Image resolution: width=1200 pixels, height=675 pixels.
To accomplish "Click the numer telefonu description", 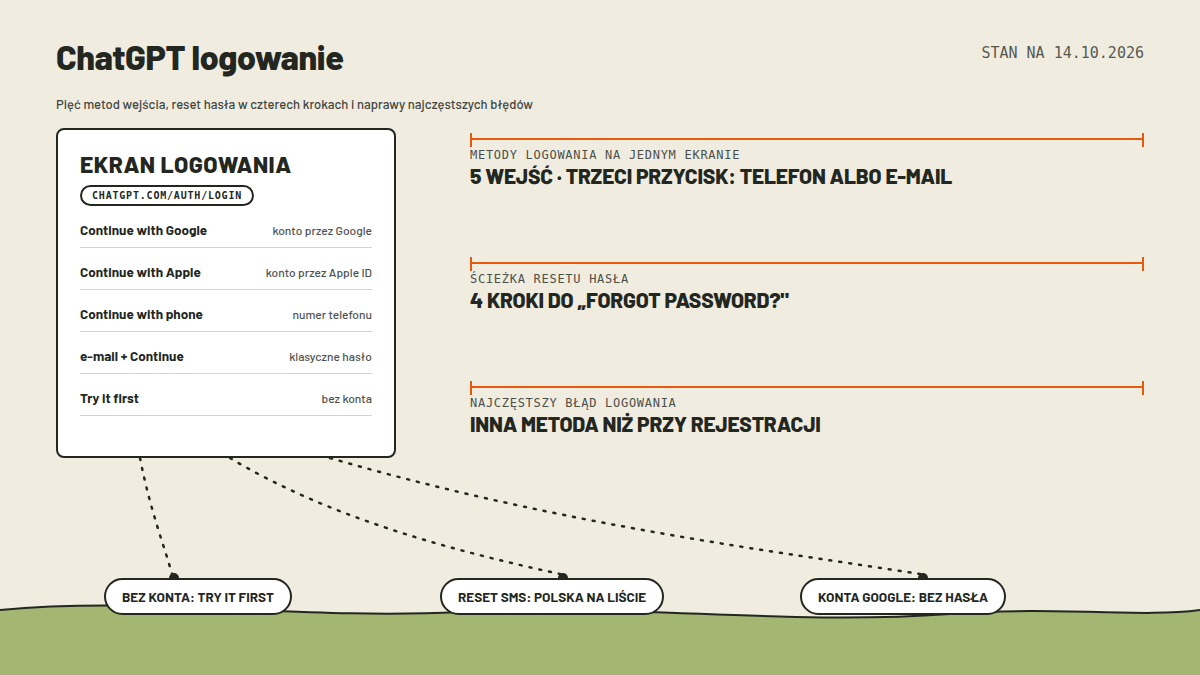I will [x=332, y=315].
